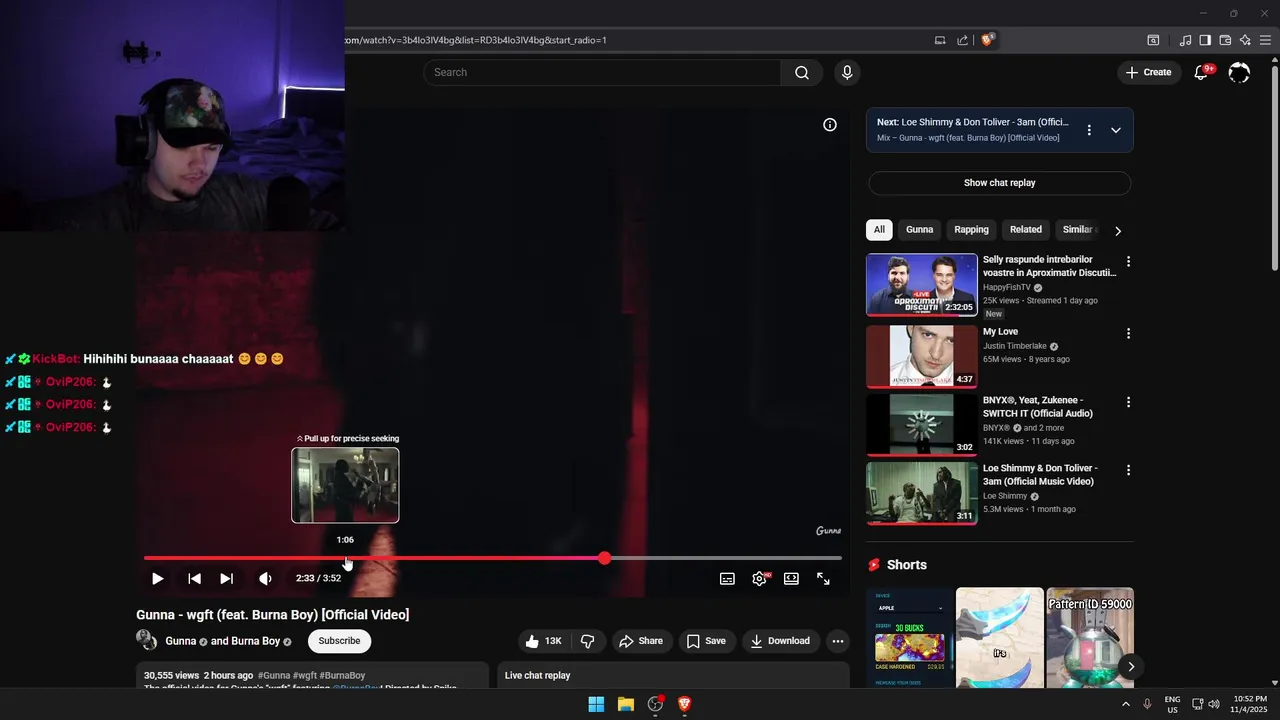Start voice search with the microphone icon
This screenshot has height=720, width=1280.
(847, 72)
